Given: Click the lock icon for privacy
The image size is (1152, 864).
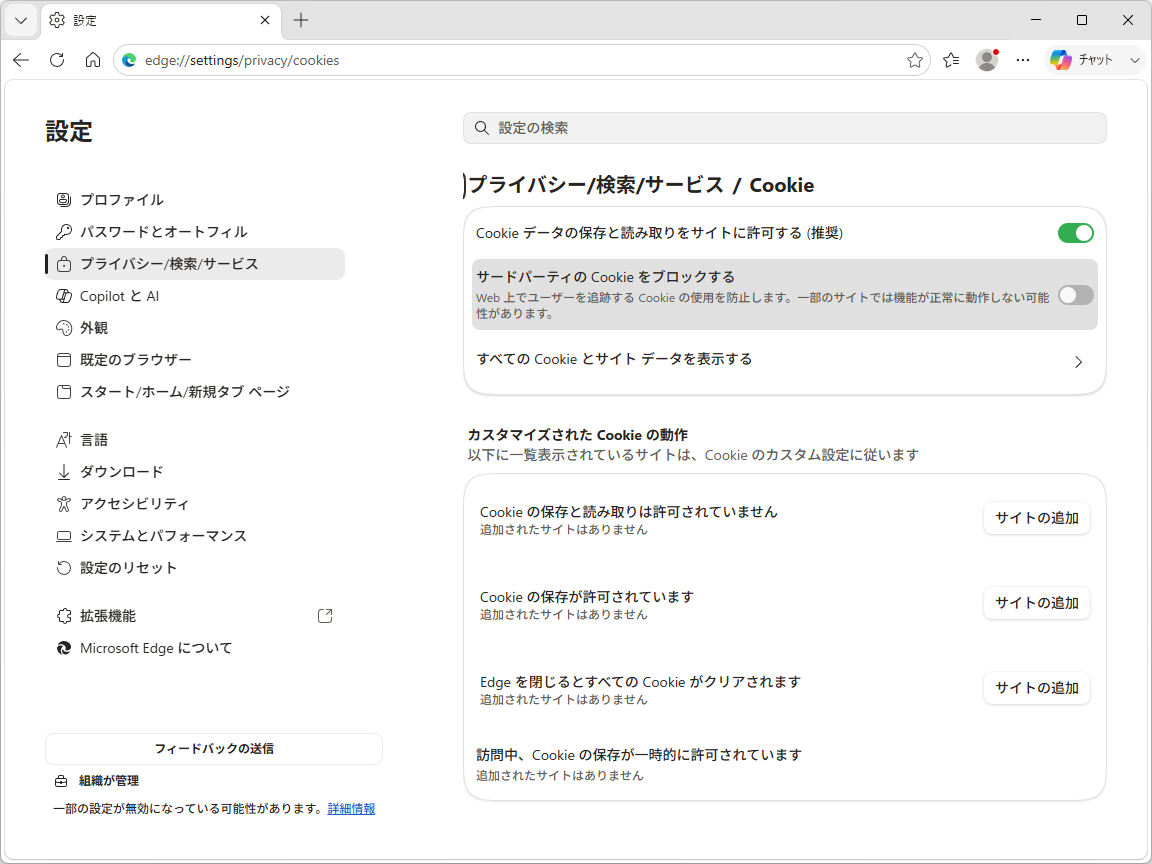Looking at the screenshot, I should pos(64,264).
